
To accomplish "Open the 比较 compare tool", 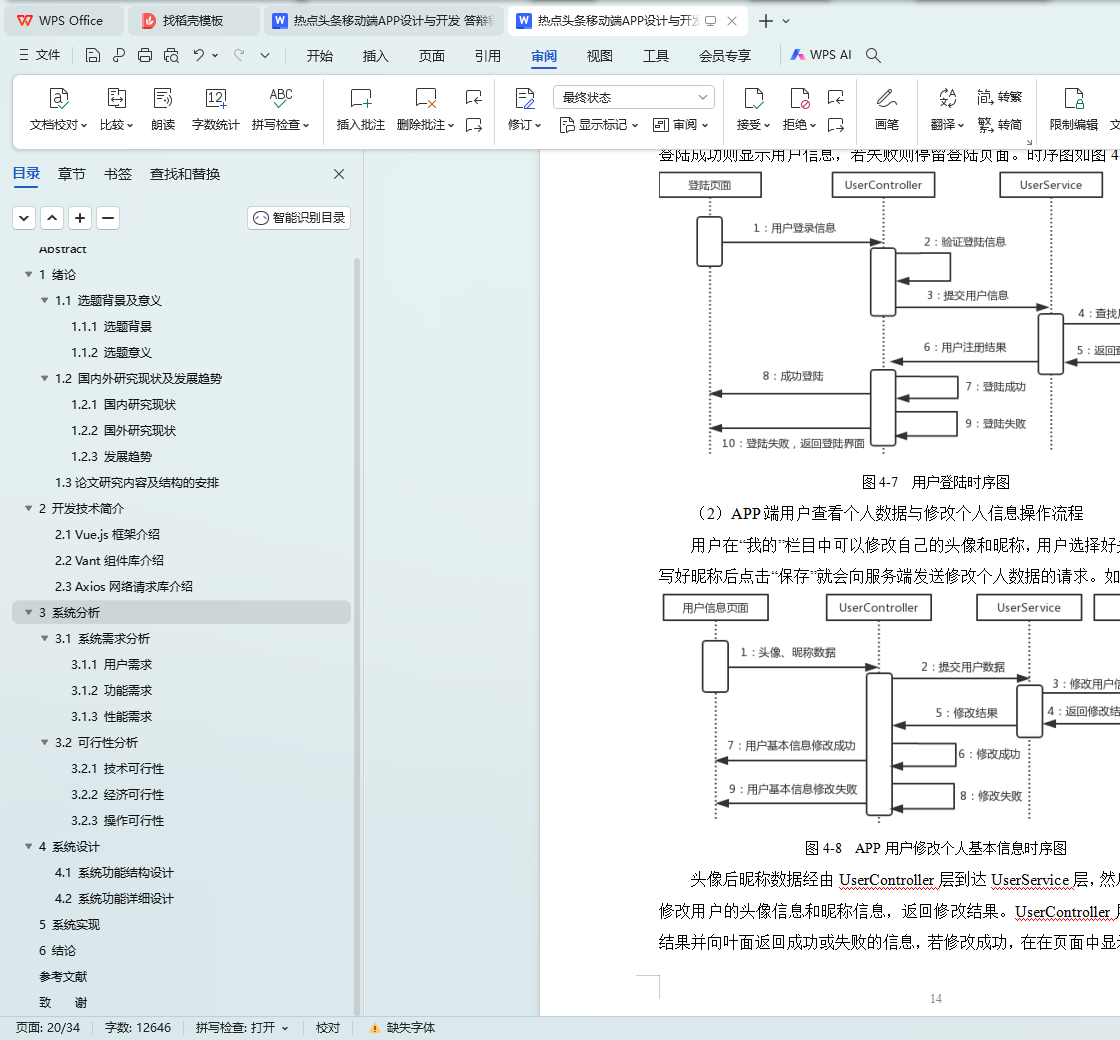I will [x=116, y=109].
